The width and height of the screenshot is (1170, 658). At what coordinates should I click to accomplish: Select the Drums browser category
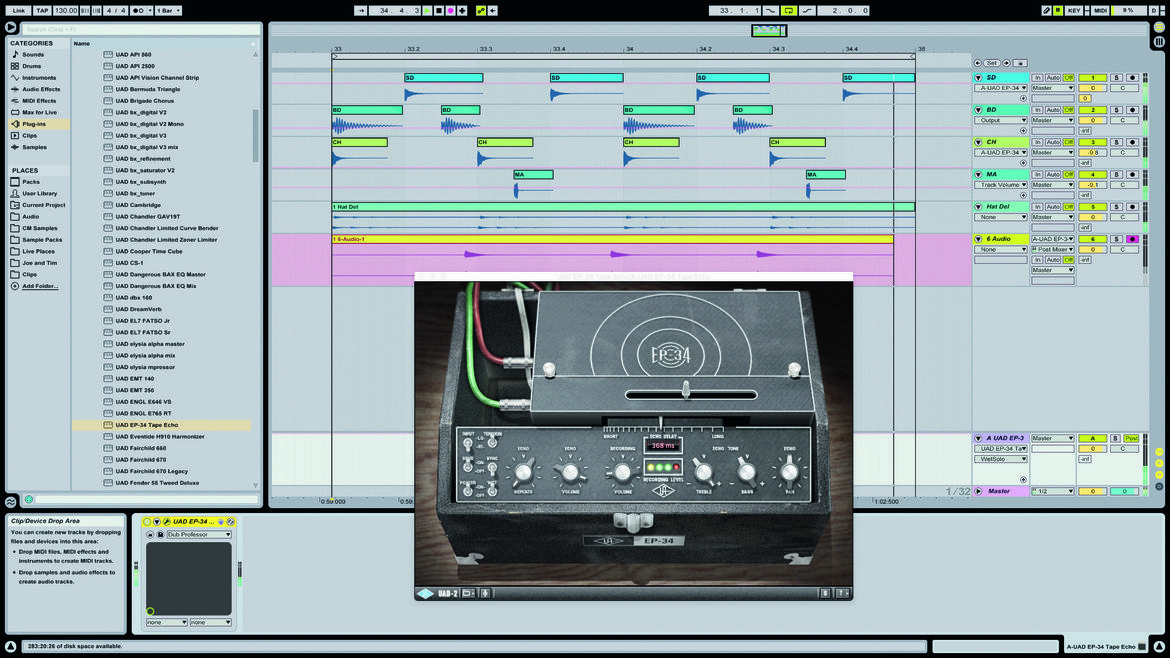point(31,66)
